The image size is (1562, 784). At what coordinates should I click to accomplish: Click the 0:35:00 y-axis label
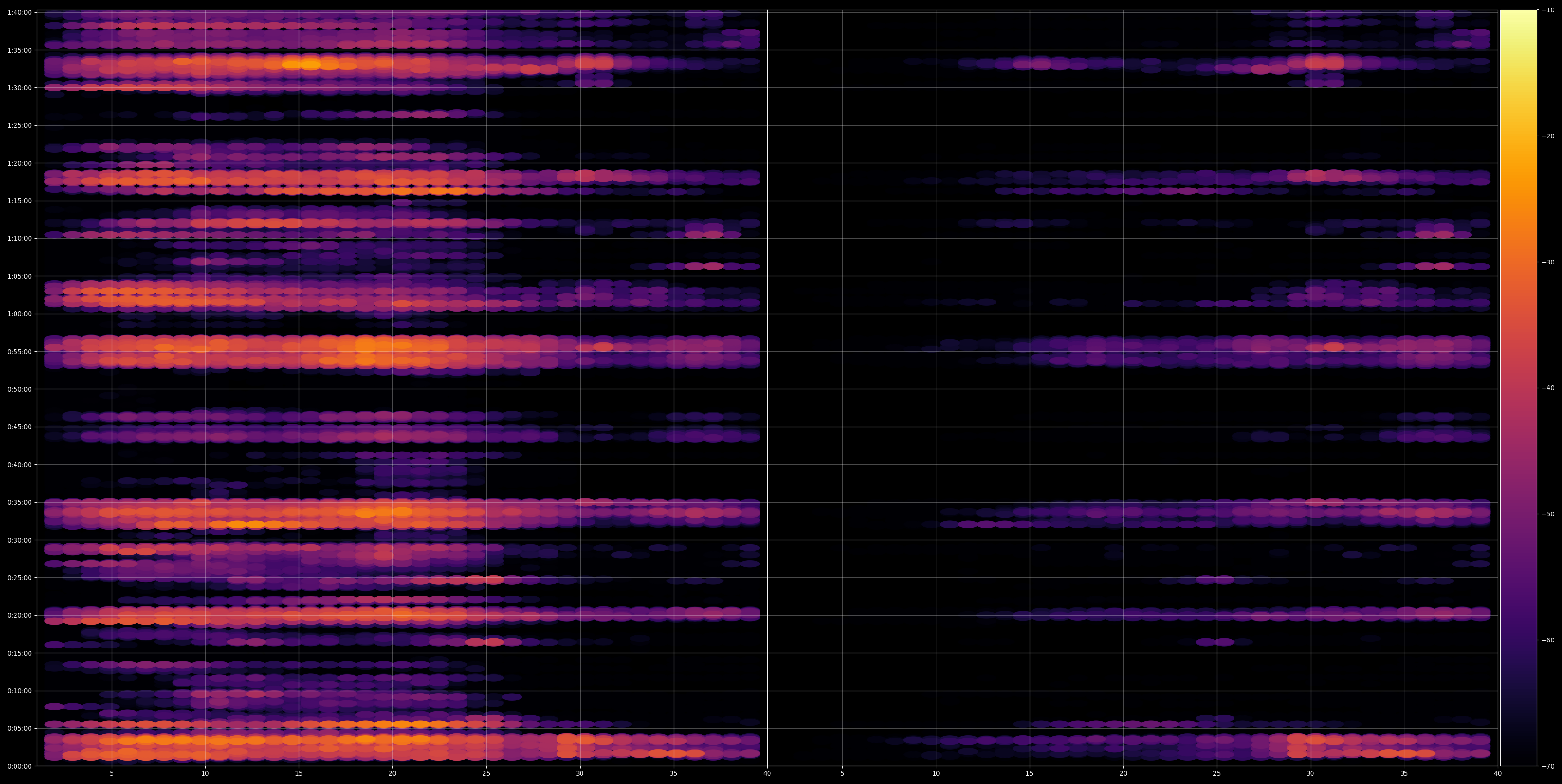point(19,502)
